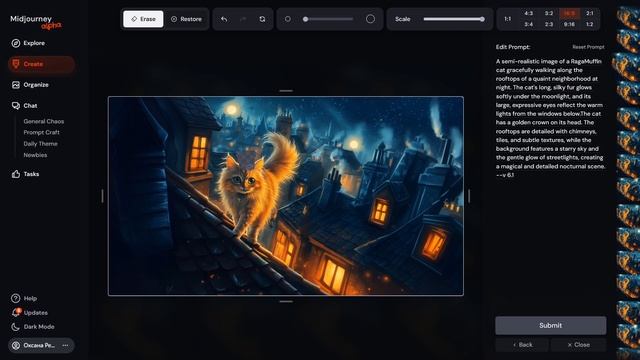This screenshot has width=640, height=360.
Task: Choose the 2:3 aspect ratio
Action: 549,24
